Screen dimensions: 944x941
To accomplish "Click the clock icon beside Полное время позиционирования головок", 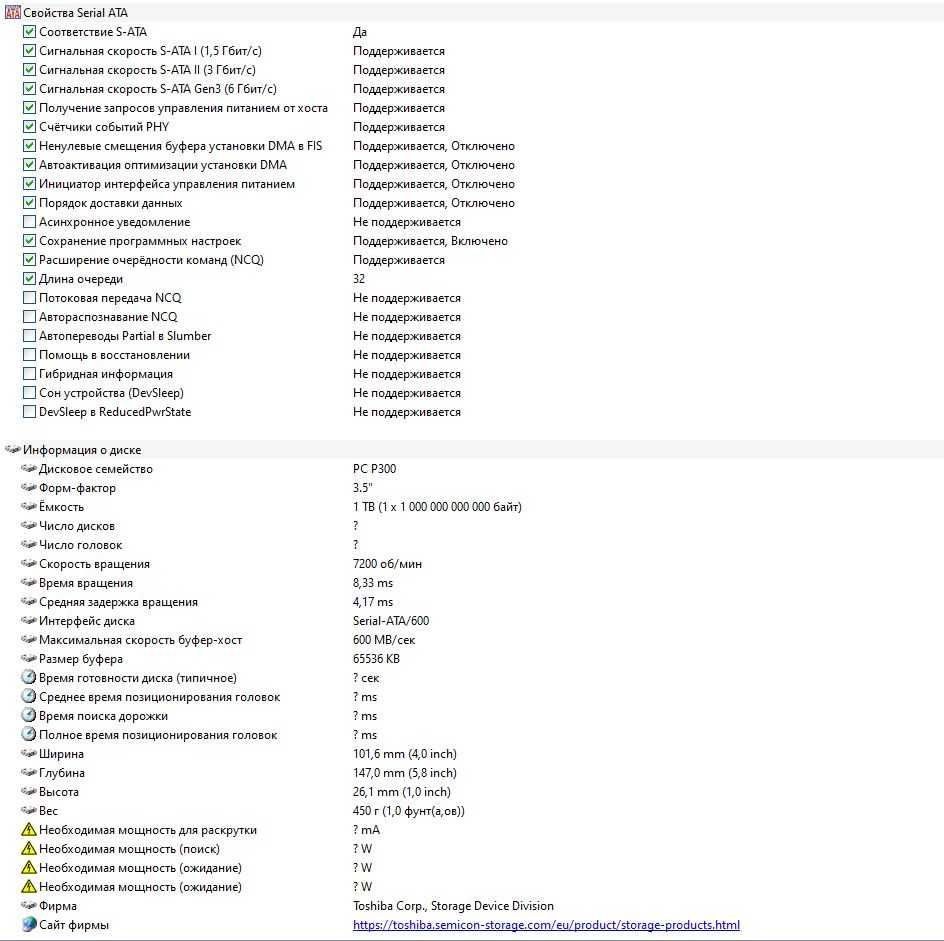I will [x=28, y=734].
